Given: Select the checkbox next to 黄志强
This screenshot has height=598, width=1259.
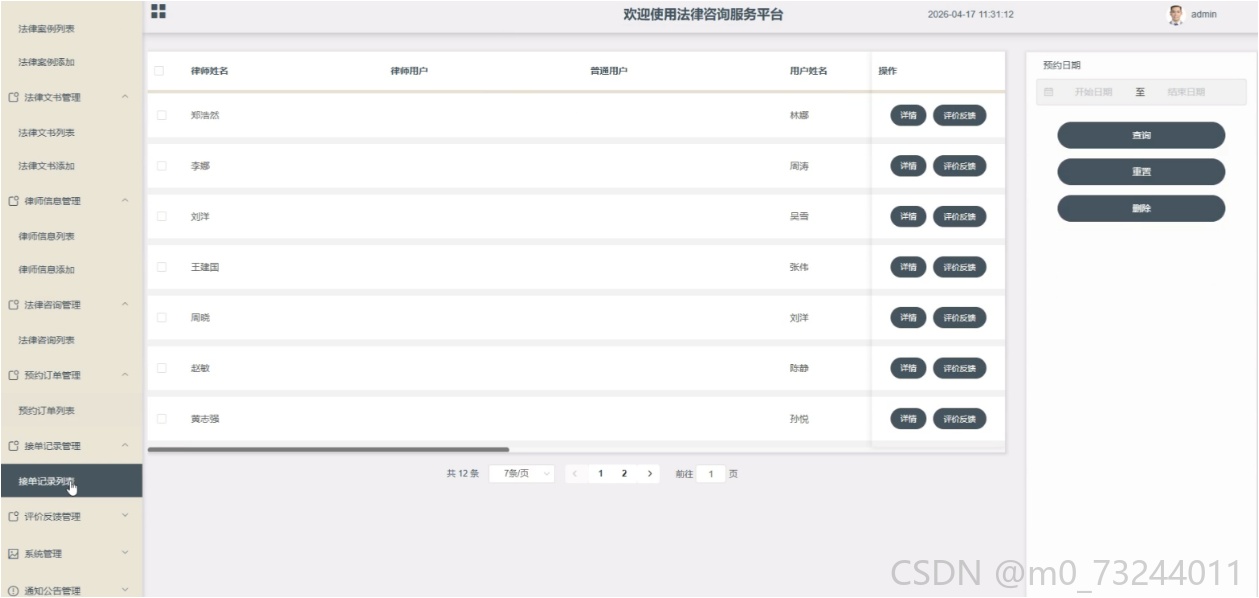Looking at the screenshot, I should (162, 419).
